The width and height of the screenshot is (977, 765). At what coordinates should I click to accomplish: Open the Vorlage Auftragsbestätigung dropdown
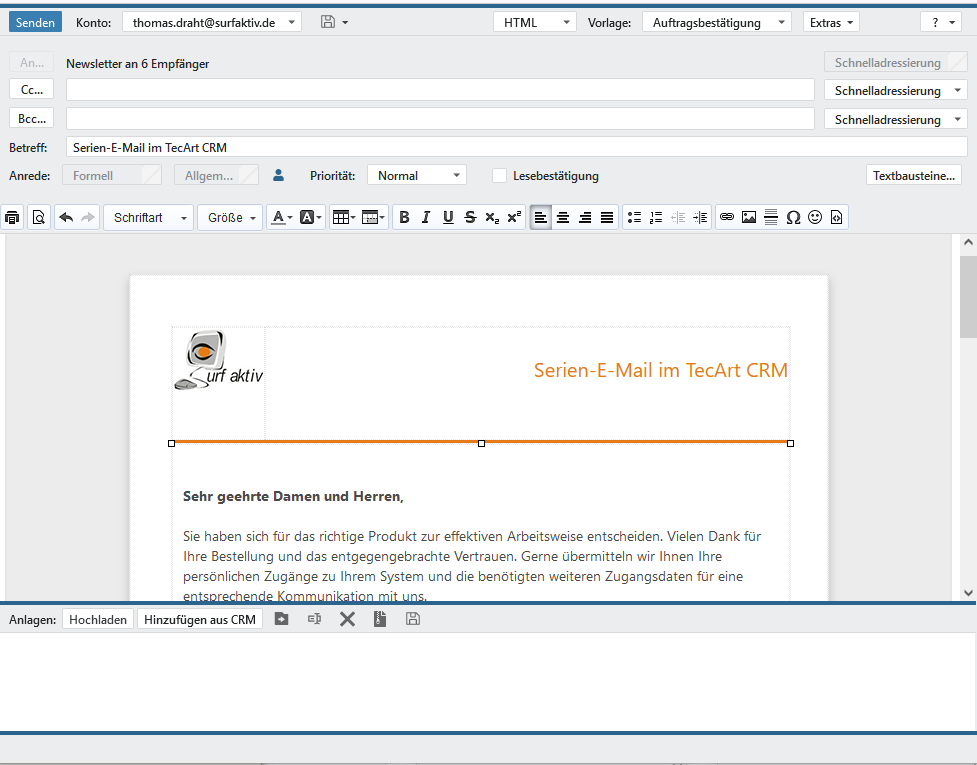pos(716,22)
